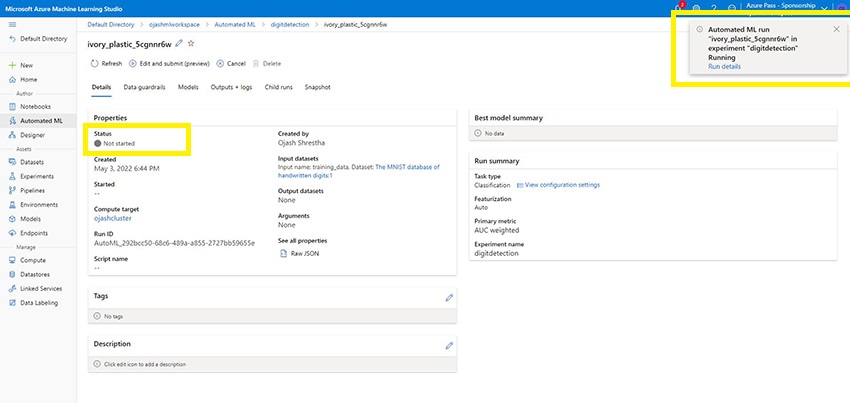Open the ojashcluster compute target link
This screenshot has height=403, width=850.
112,217
